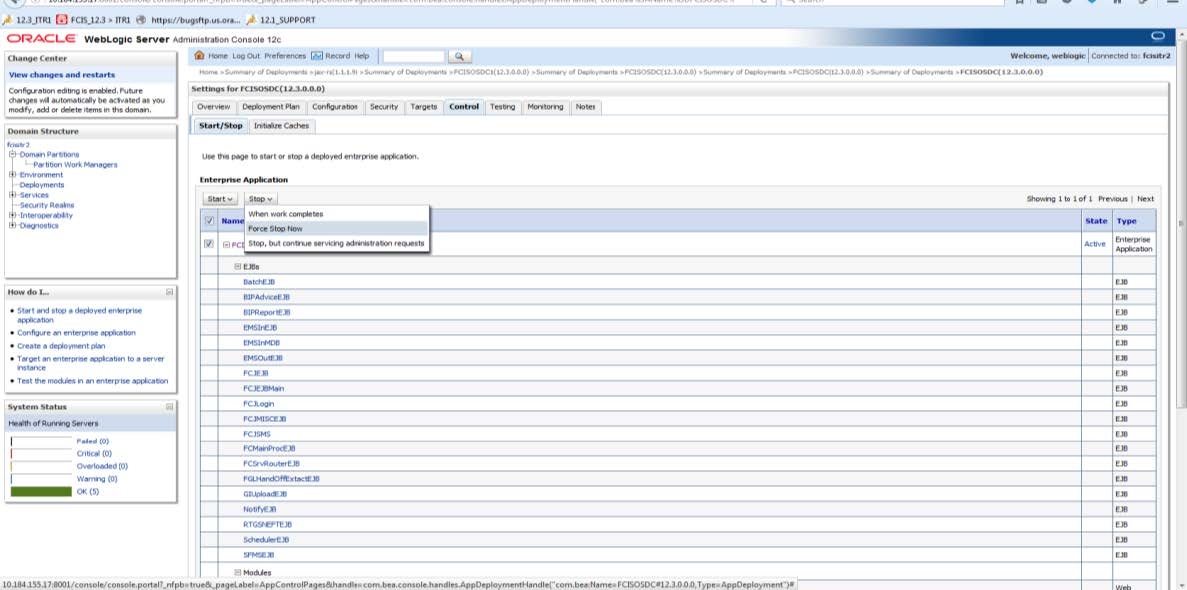Click the Oracle oval icon in top-right banner
The width and height of the screenshot is (1187, 590).
1157,36
